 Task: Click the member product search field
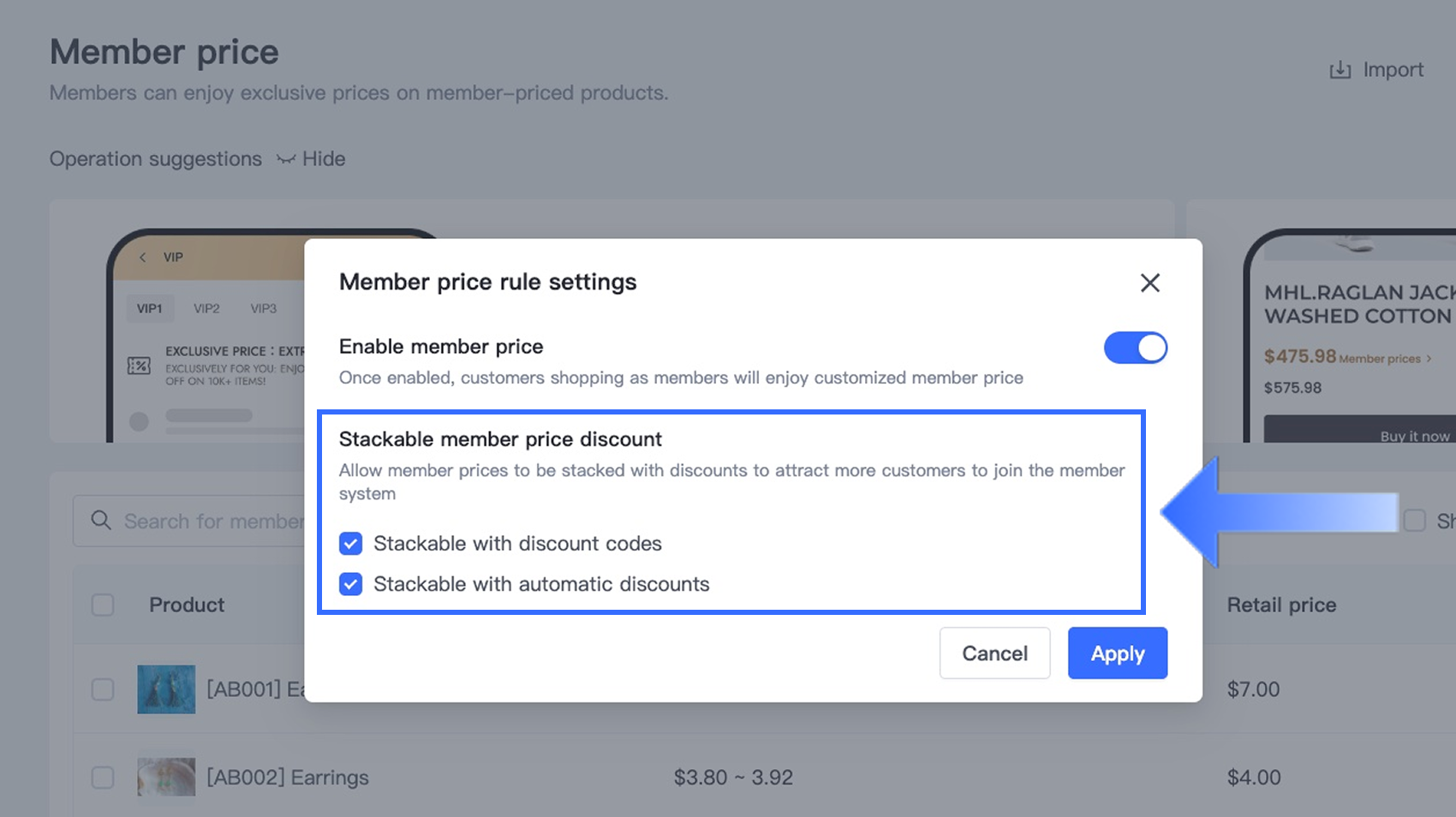click(212, 521)
